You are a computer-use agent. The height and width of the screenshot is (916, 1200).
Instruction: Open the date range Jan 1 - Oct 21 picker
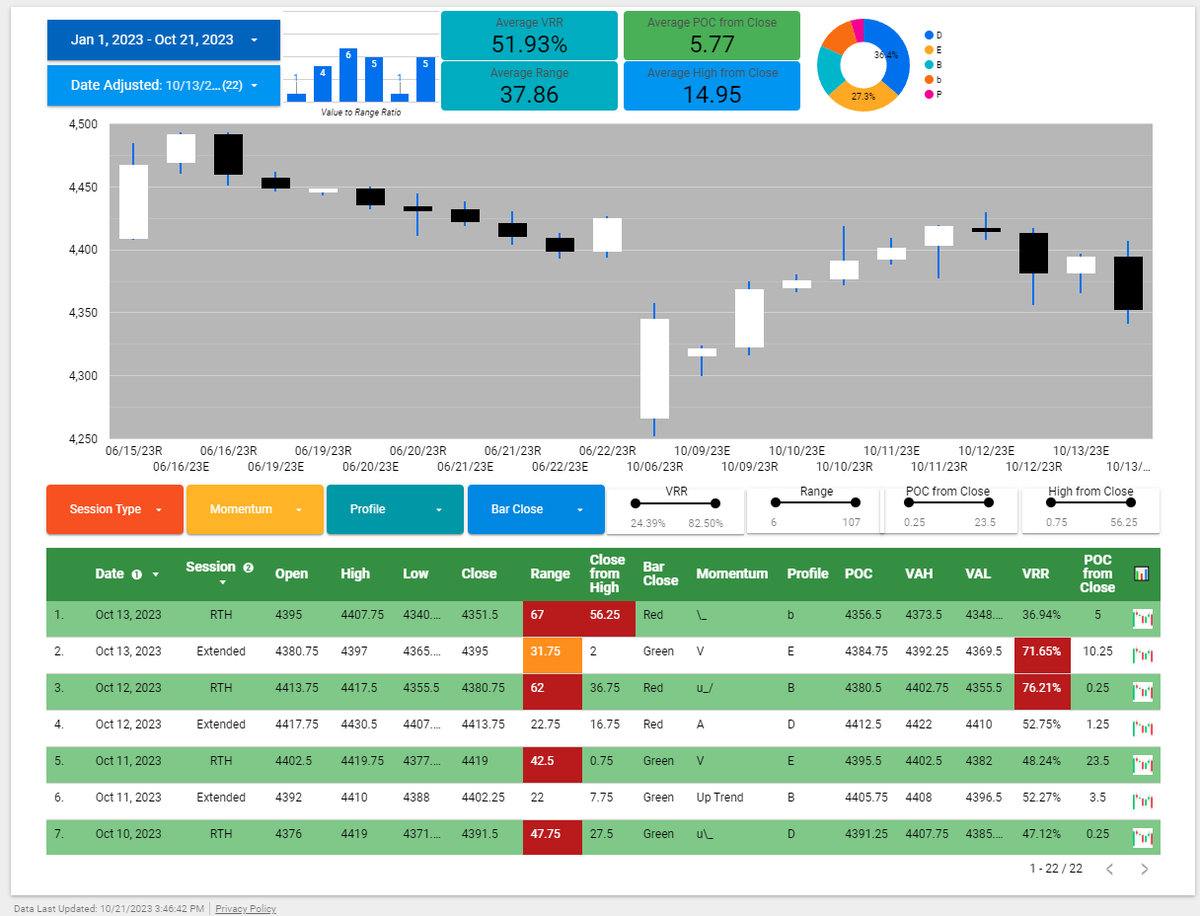point(164,39)
